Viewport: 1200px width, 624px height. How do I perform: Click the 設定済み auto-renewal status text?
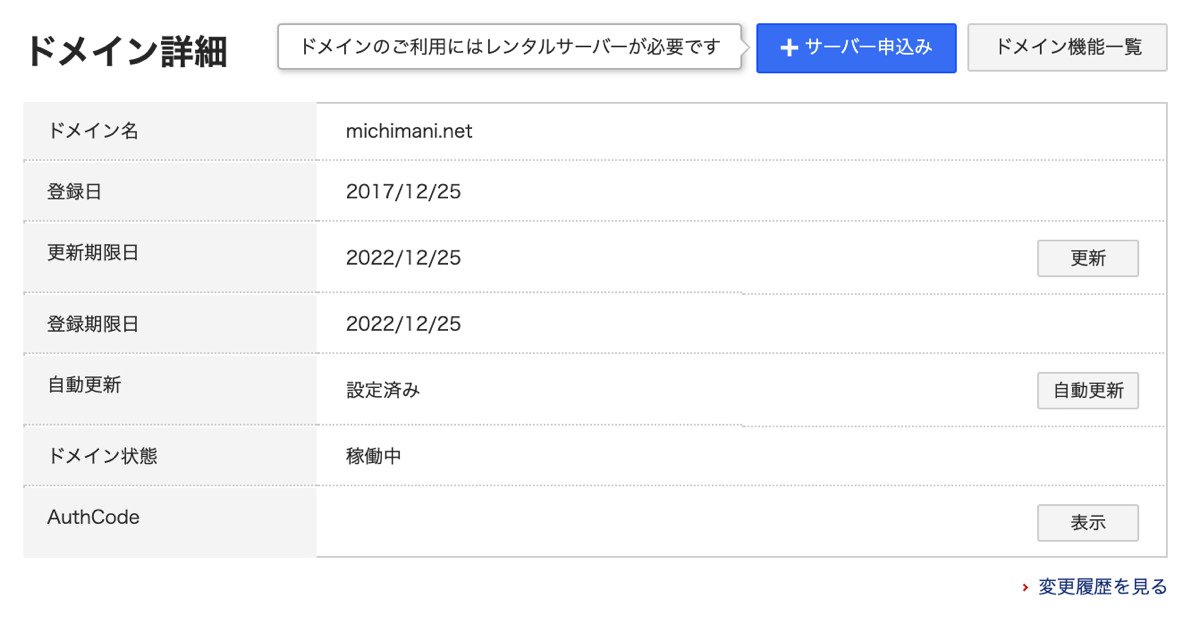pos(384,390)
